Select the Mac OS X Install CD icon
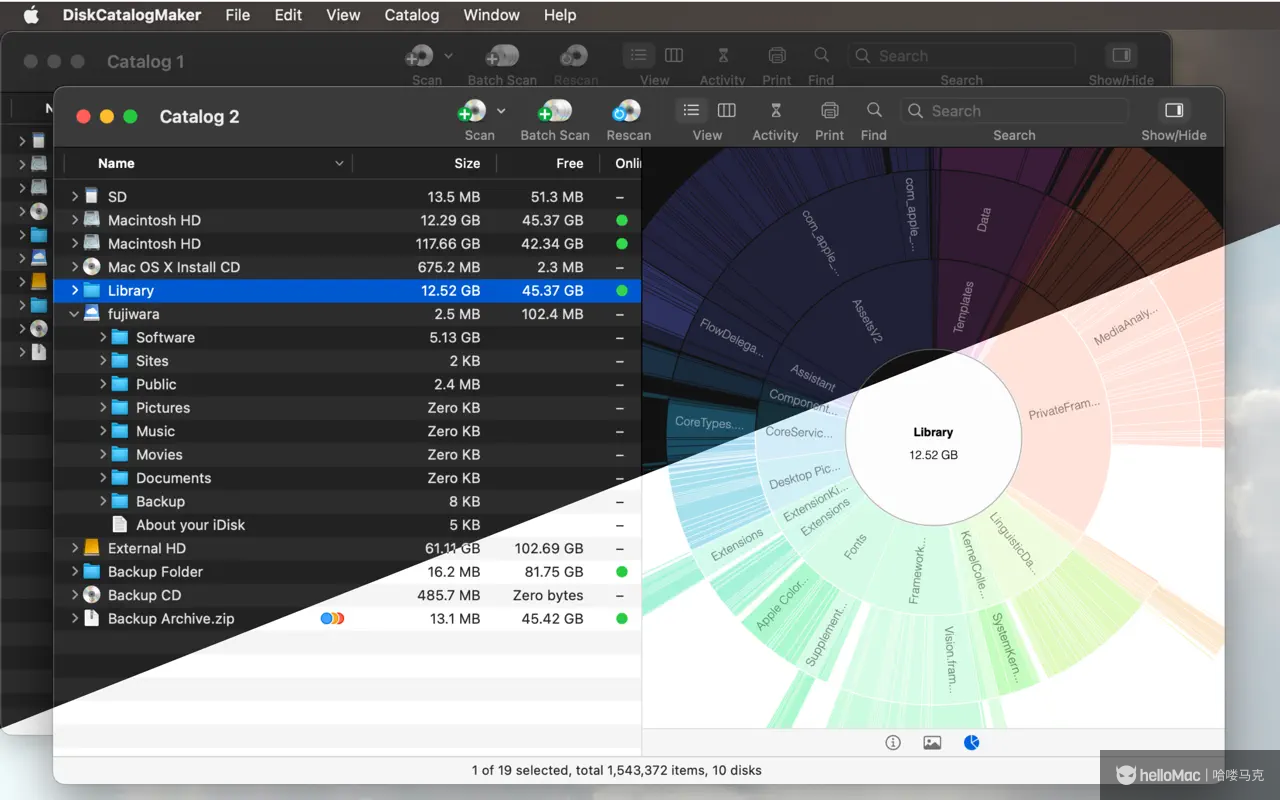This screenshot has width=1280, height=800. [92, 267]
